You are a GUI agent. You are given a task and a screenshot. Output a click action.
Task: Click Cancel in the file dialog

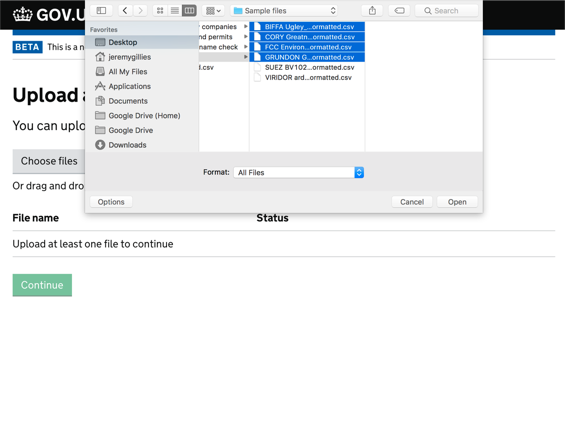(x=412, y=202)
